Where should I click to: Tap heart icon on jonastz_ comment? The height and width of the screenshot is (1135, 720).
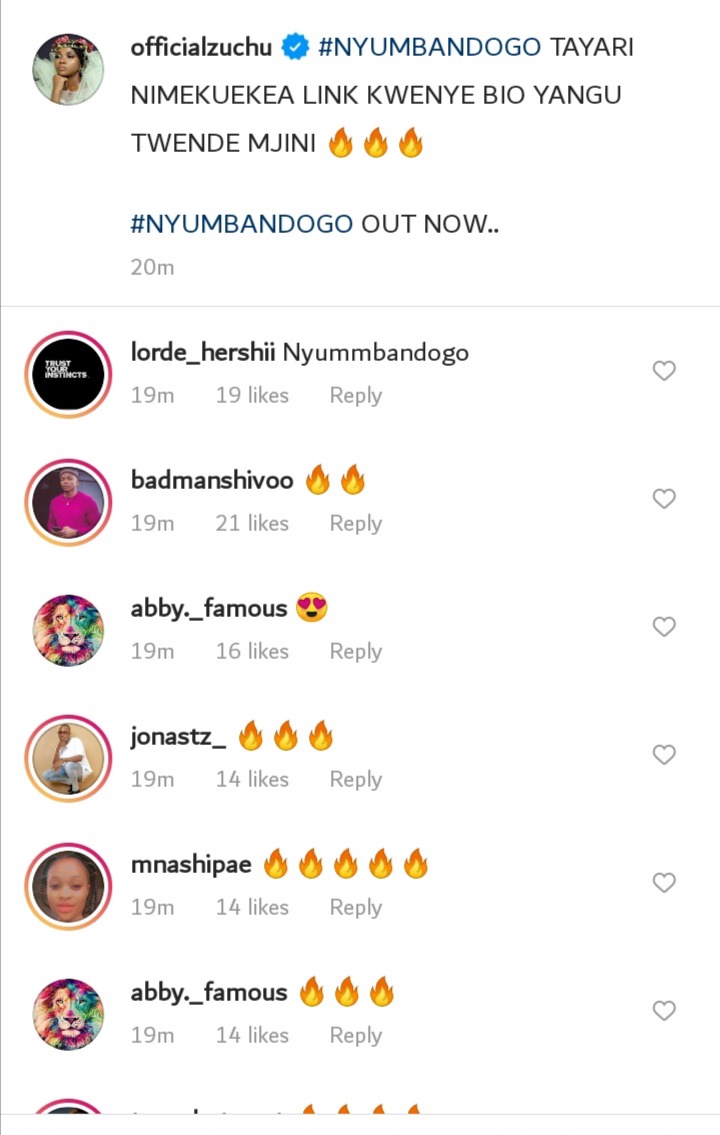pyautogui.click(x=664, y=754)
